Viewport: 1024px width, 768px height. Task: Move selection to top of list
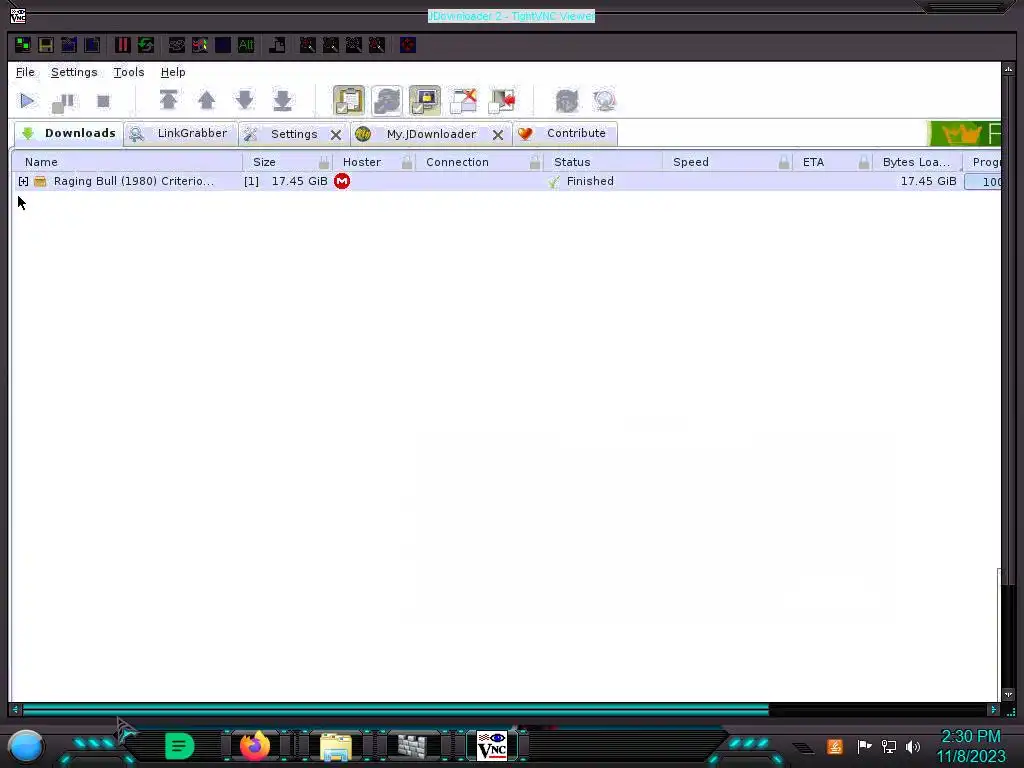tap(168, 100)
